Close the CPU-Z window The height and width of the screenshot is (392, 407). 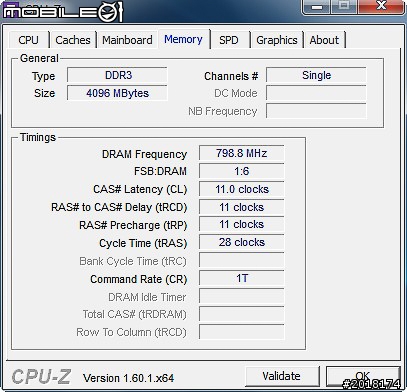coord(380,6)
